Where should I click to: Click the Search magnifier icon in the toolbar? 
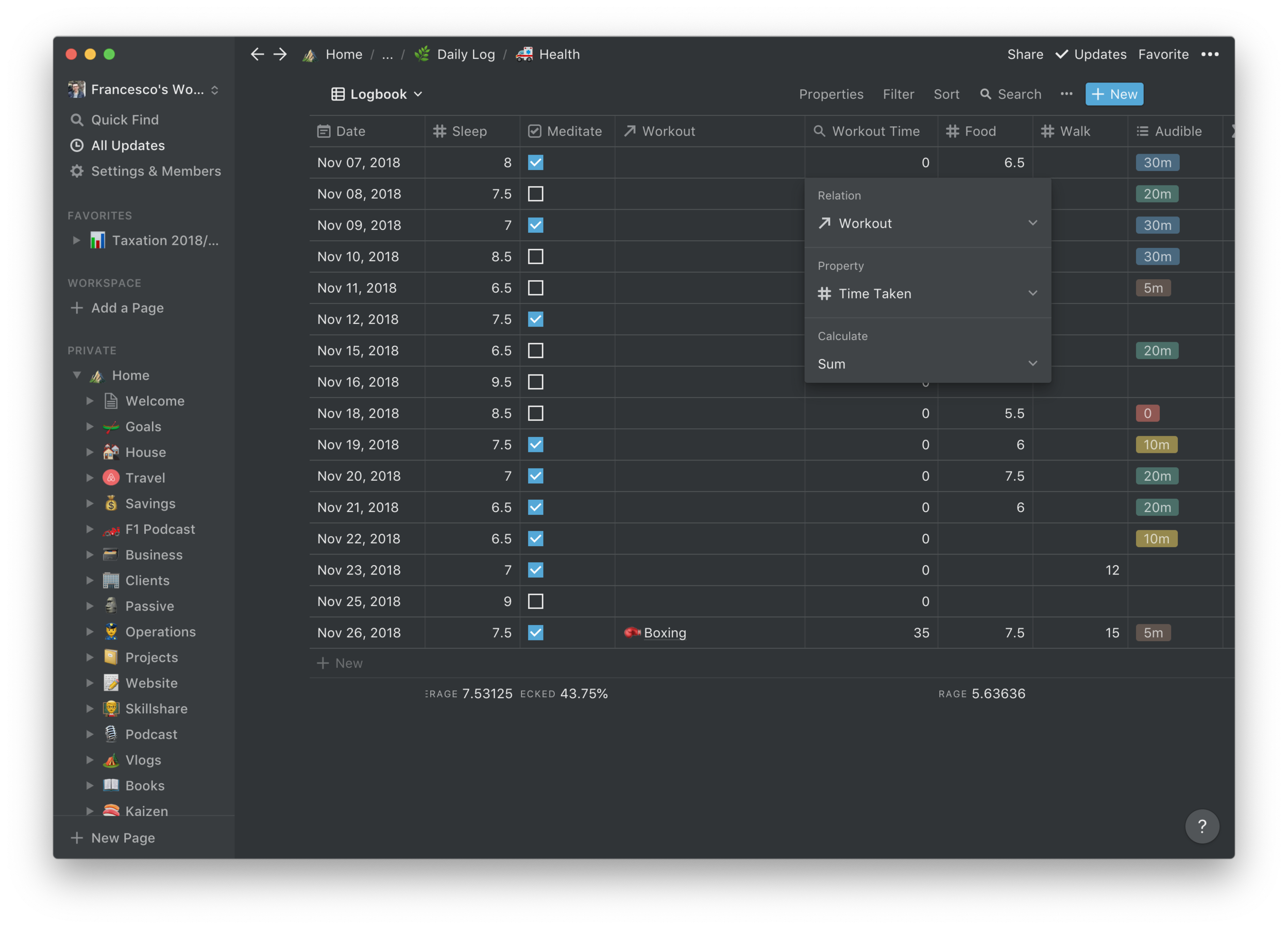[x=985, y=94]
